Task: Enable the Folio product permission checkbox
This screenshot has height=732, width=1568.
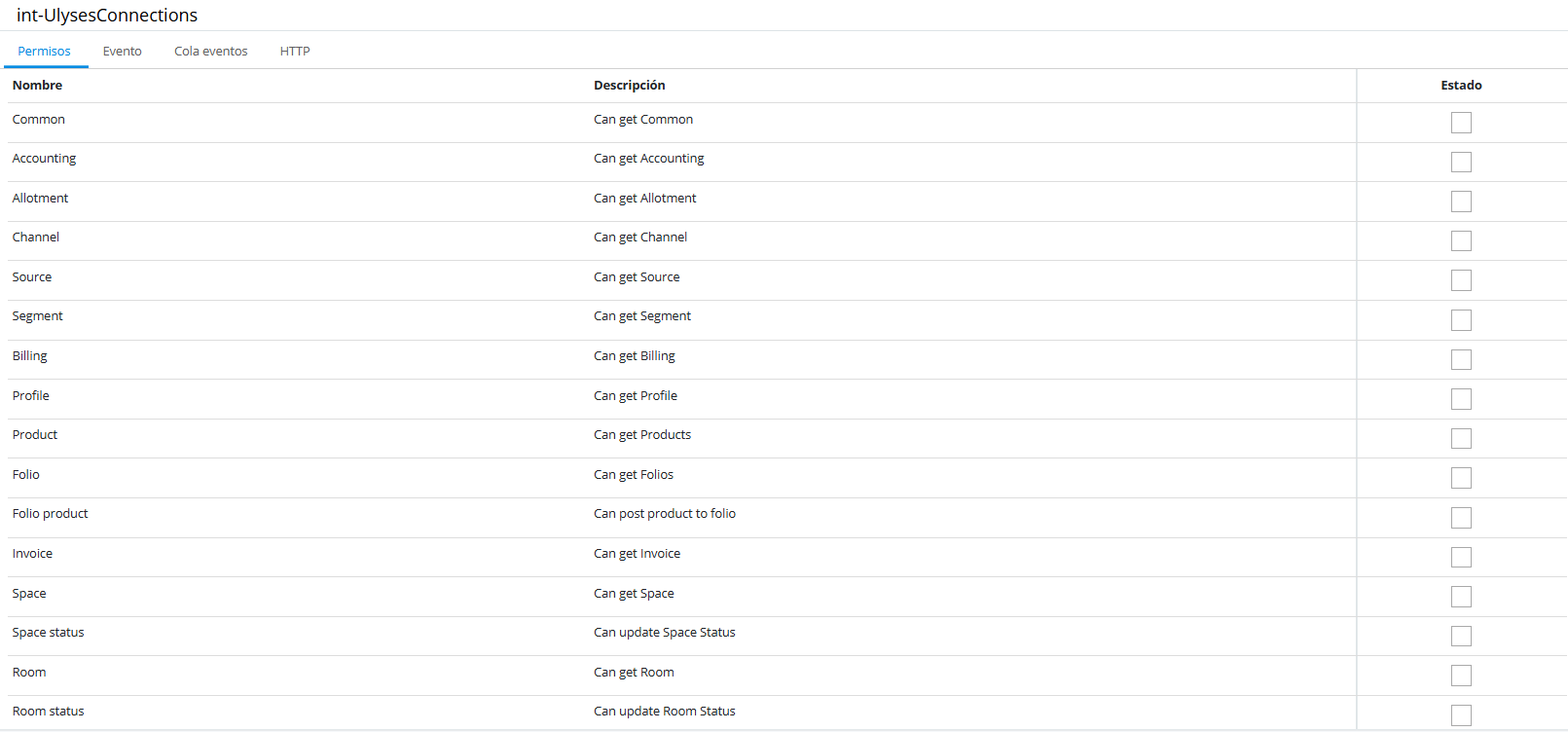Action: point(1461,517)
